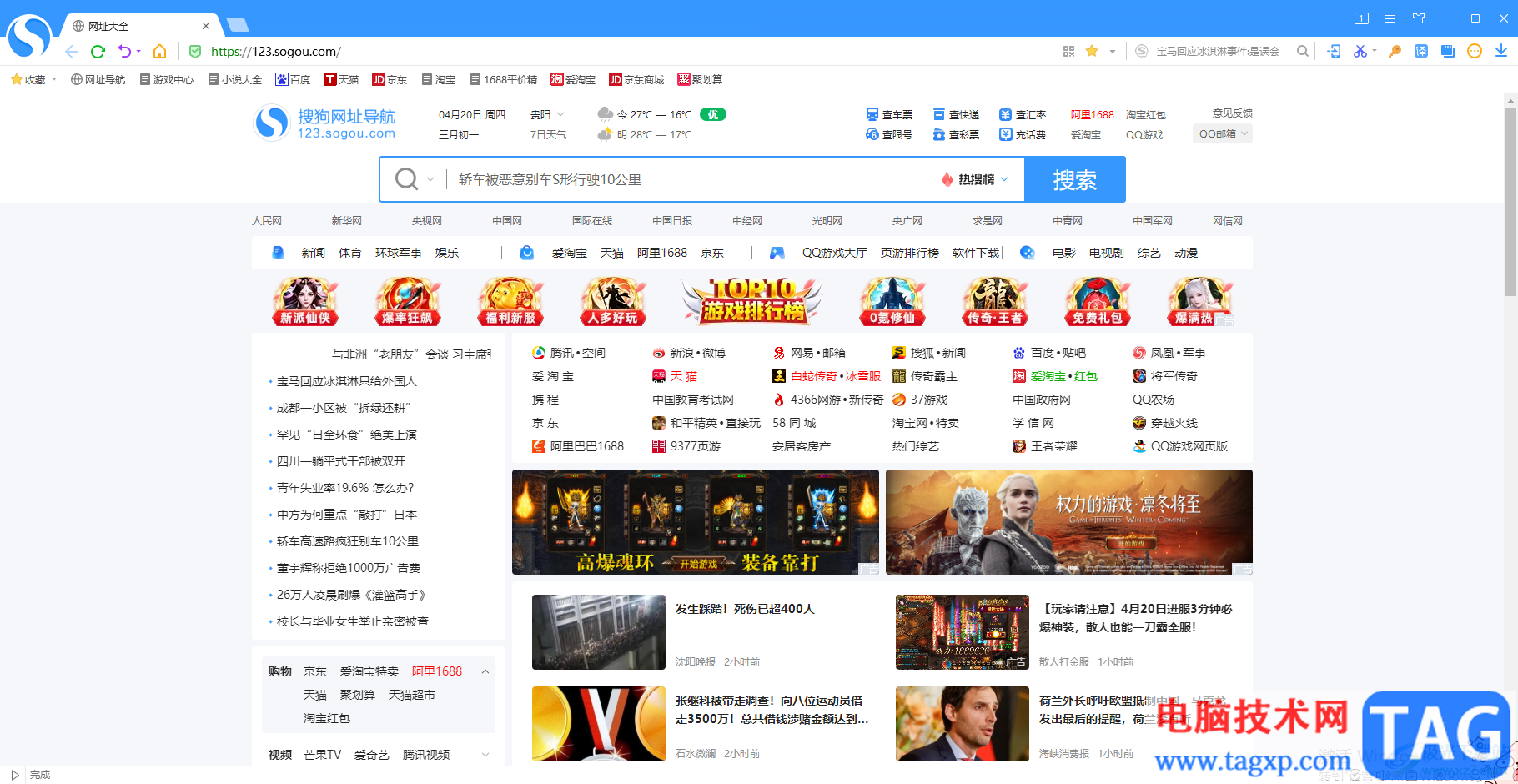Viewport: 1518px width, 784px height.
Task: Collapse the 购物 section chevron
Action: pos(485,671)
